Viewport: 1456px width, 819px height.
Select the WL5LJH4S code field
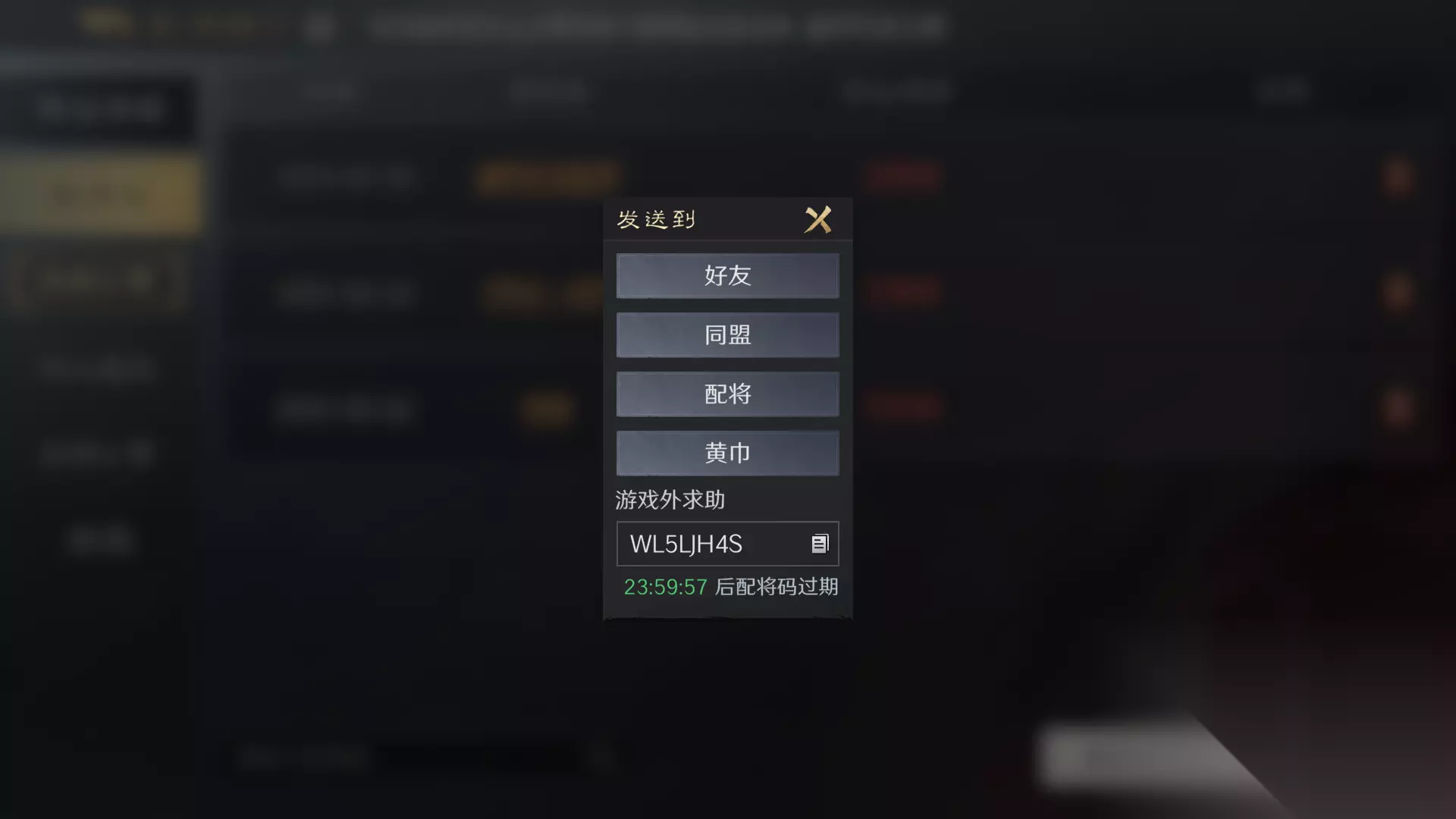click(x=727, y=544)
